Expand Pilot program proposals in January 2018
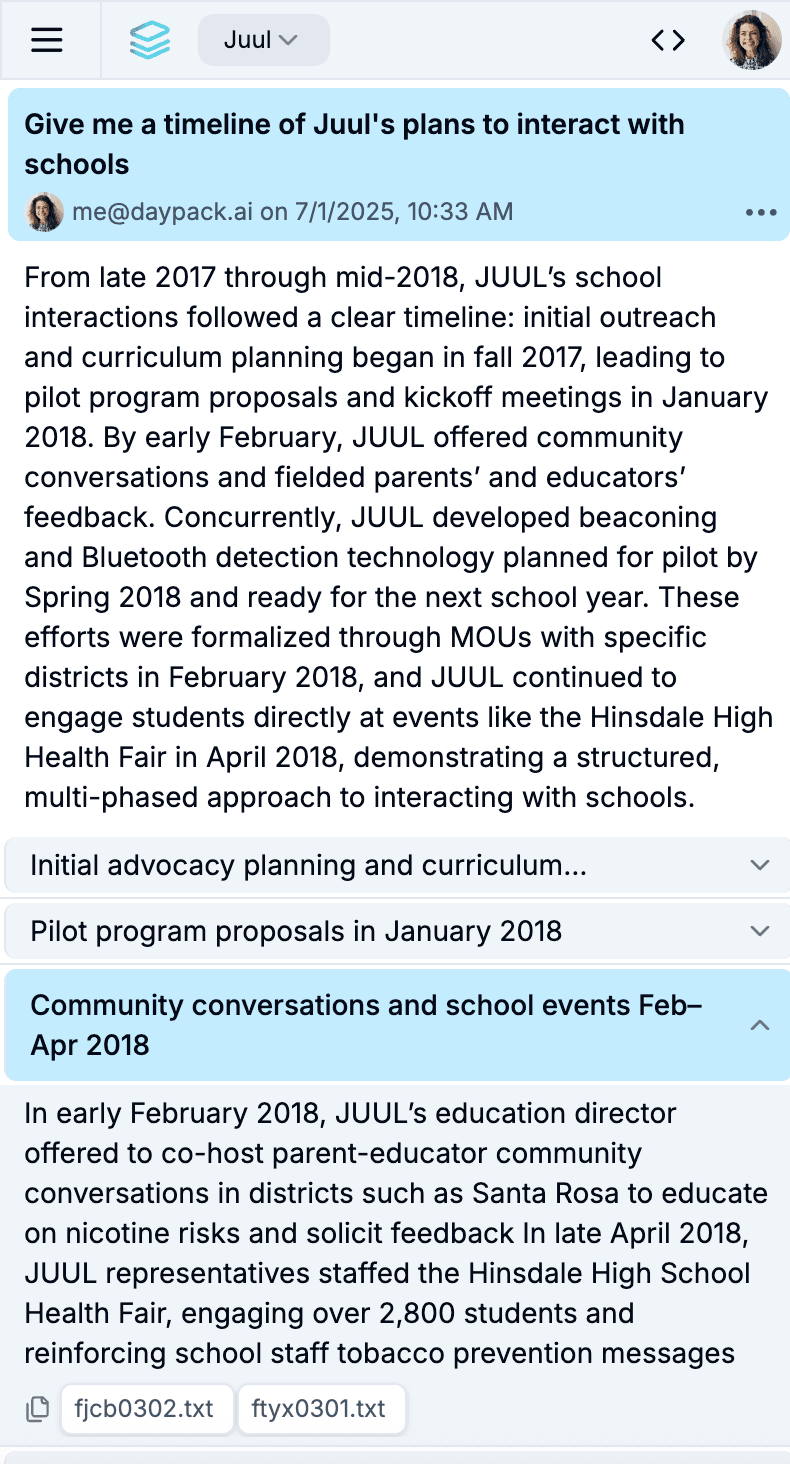This screenshot has width=790, height=1464. pos(296,932)
